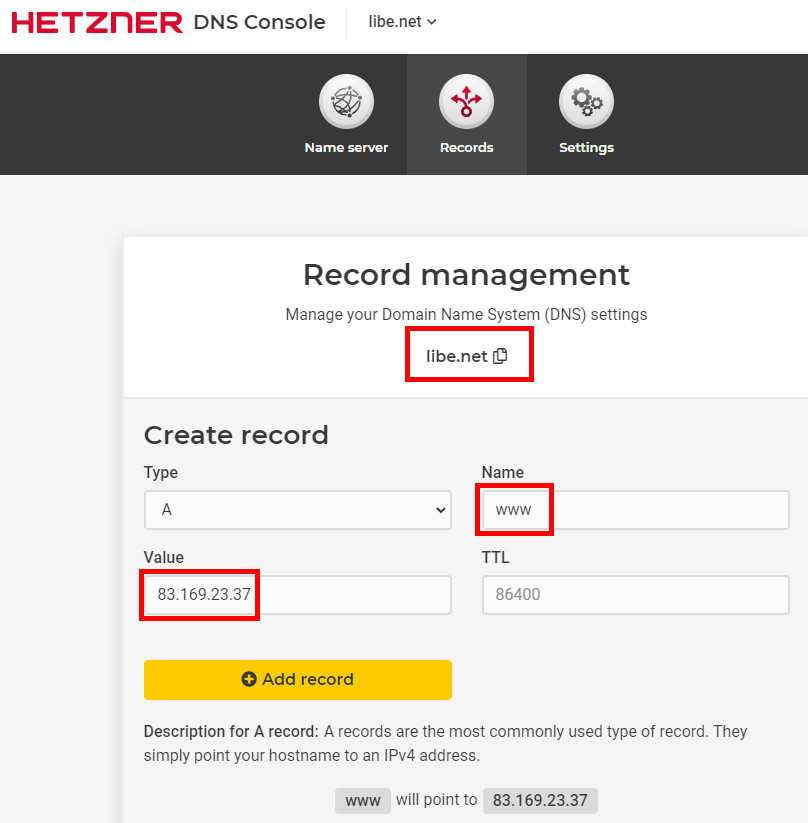The height and width of the screenshot is (823, 808).
Task: Click the Records arrows icon
Action: point(466,102)
